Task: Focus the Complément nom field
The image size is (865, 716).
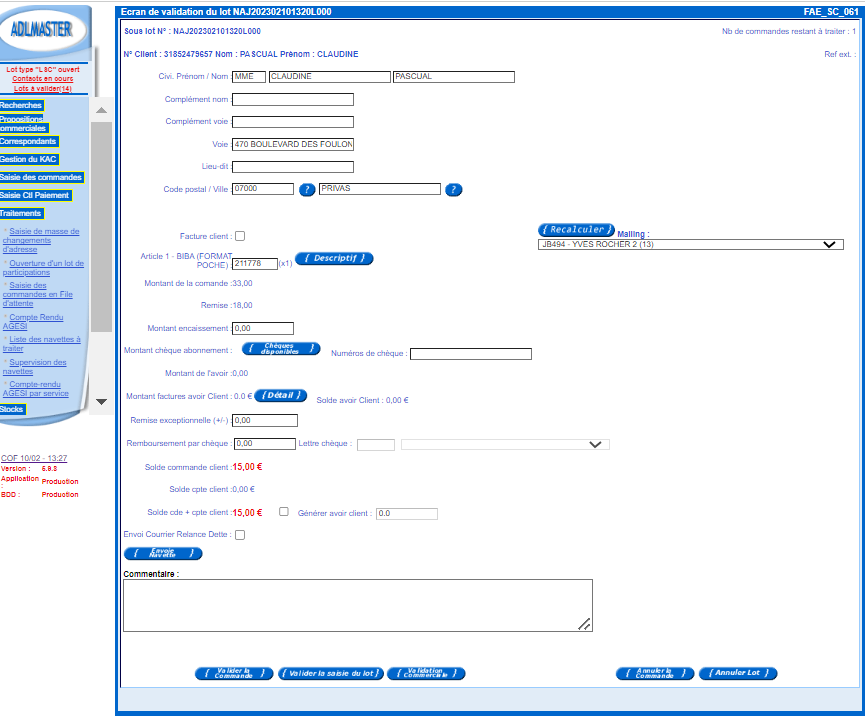Action: [x=293, y=99]
